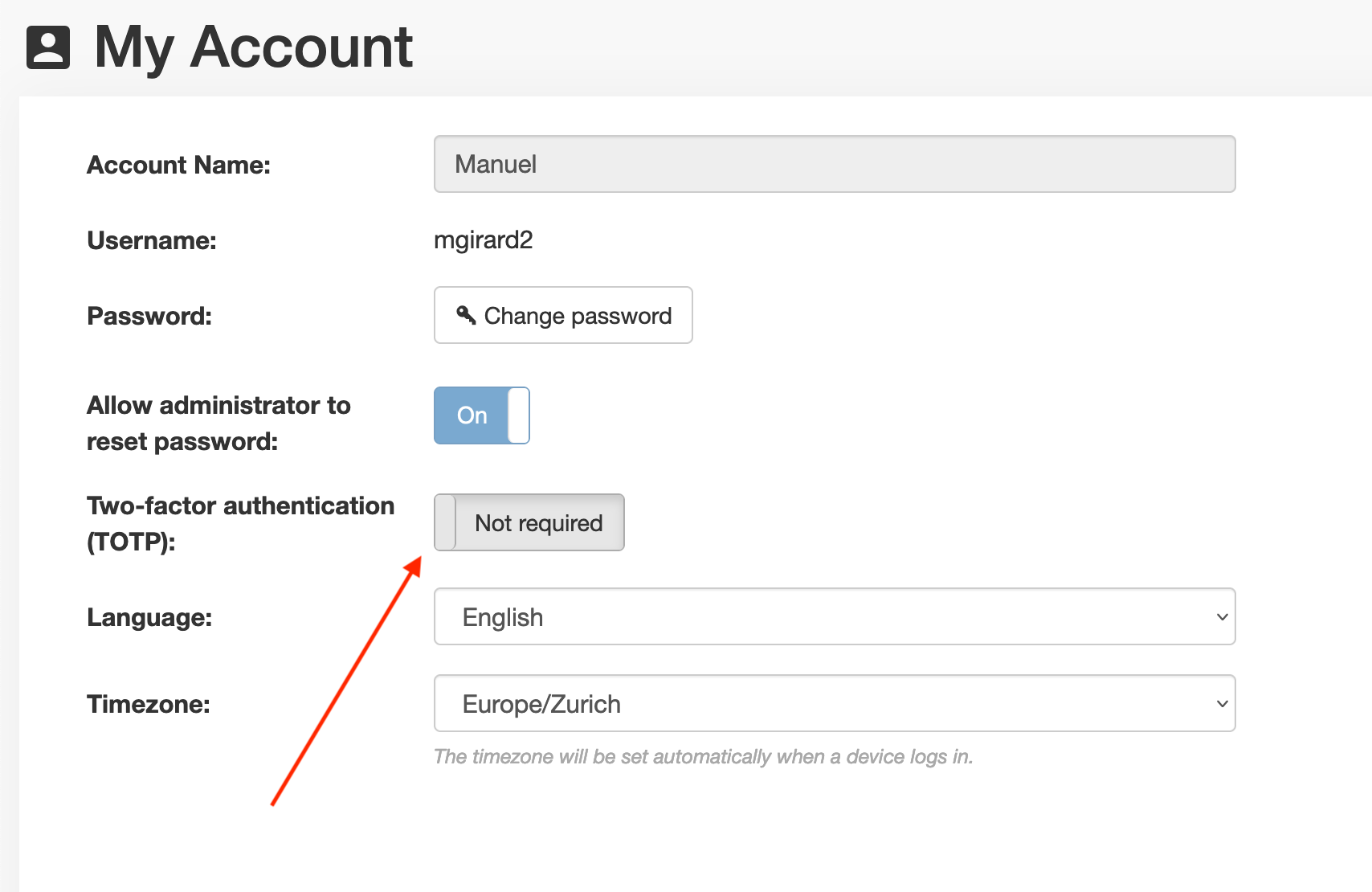Image resolution: width=1372 pixels, height=892 pixels.
Task: Click the white handle of the On switch
Action: pos(519,415)
